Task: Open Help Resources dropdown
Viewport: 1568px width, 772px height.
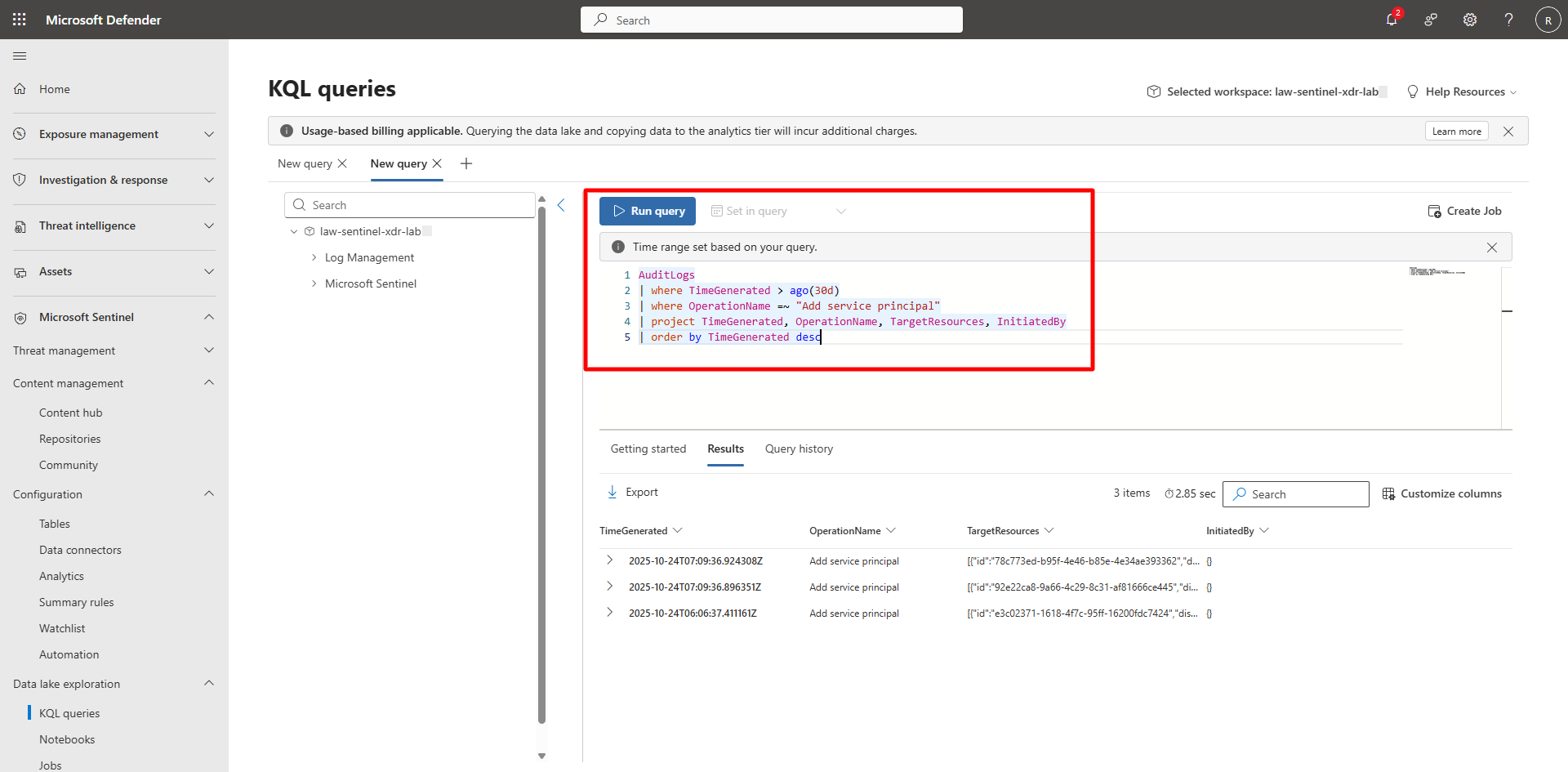Action: click(1462, 91)
